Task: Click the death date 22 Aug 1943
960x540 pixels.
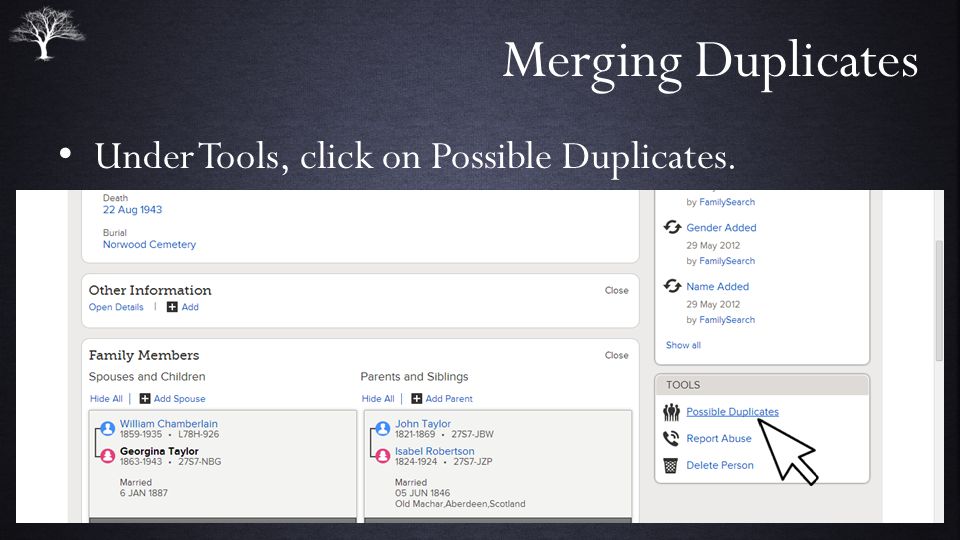Action: pos(132,209)
